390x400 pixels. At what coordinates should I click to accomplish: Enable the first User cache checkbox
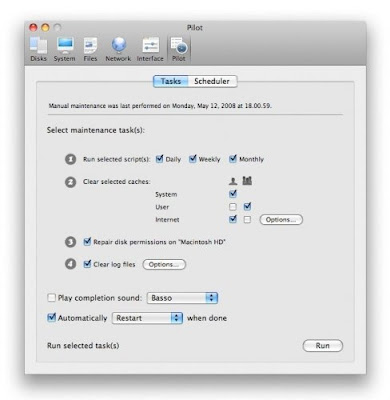[233, 207]
